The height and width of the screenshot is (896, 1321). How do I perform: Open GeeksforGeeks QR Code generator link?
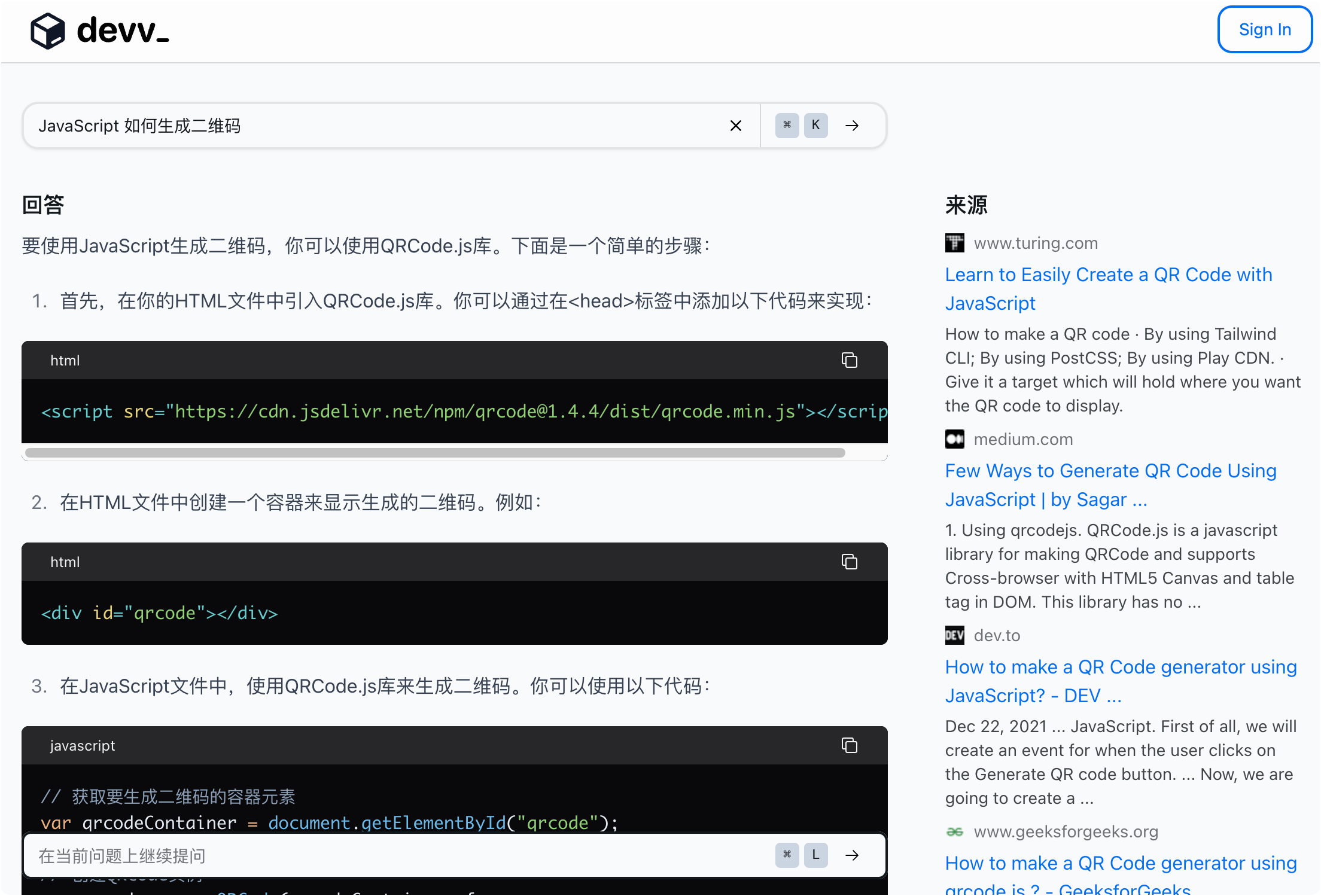pos(1121,873)
